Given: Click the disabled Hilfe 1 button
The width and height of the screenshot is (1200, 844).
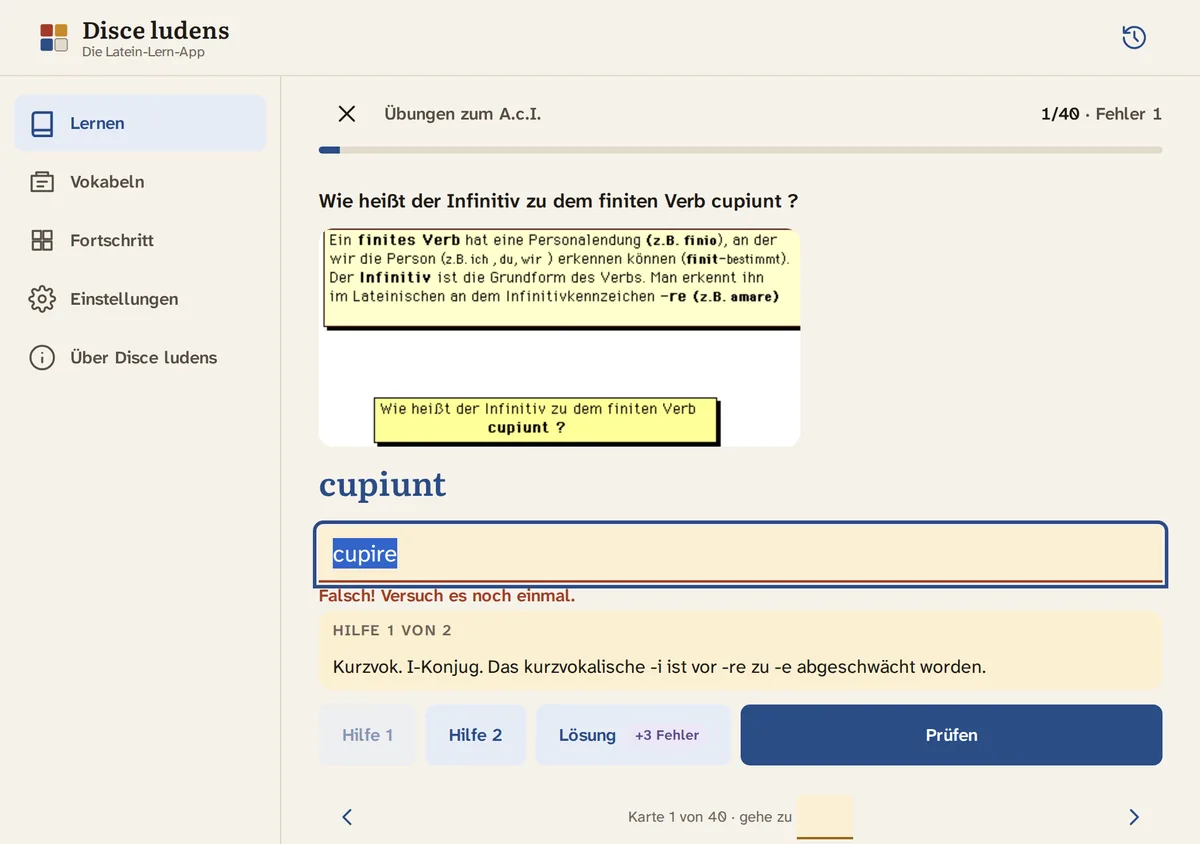Looking at the screenshot, I should [x=367, y=735].
